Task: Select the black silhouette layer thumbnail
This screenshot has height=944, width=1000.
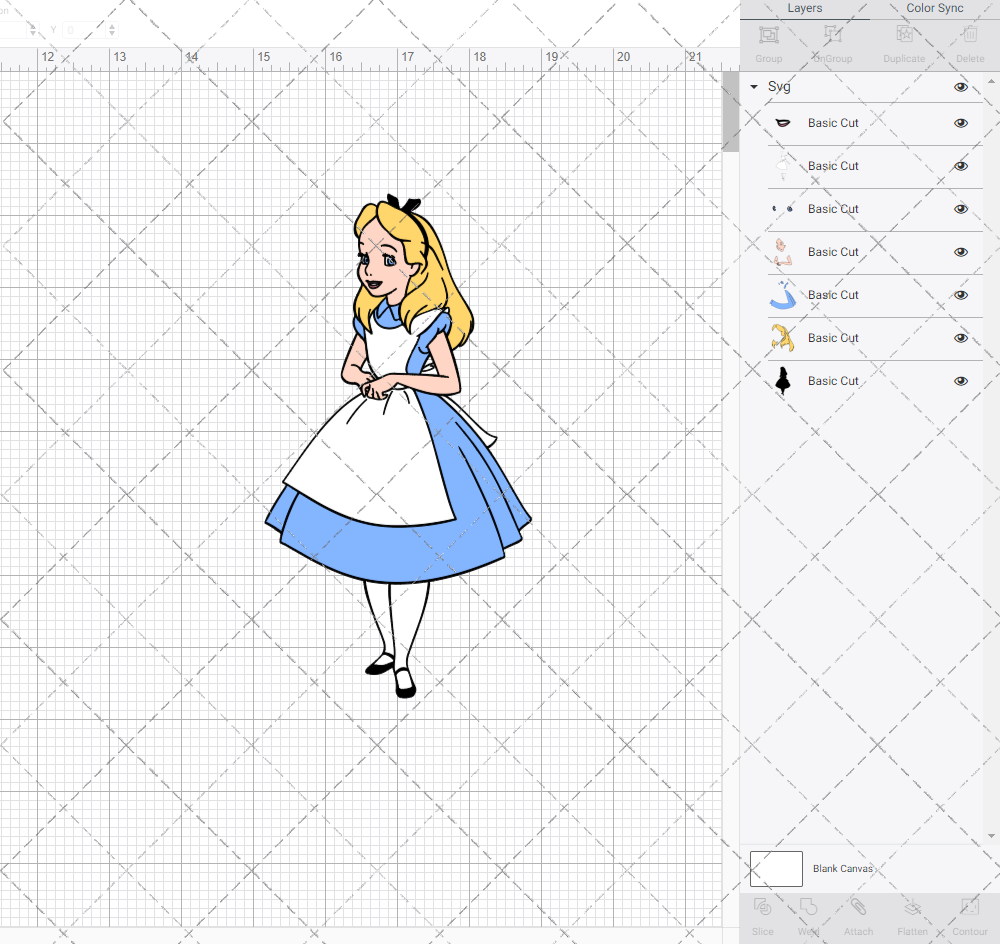Action: 783,381
